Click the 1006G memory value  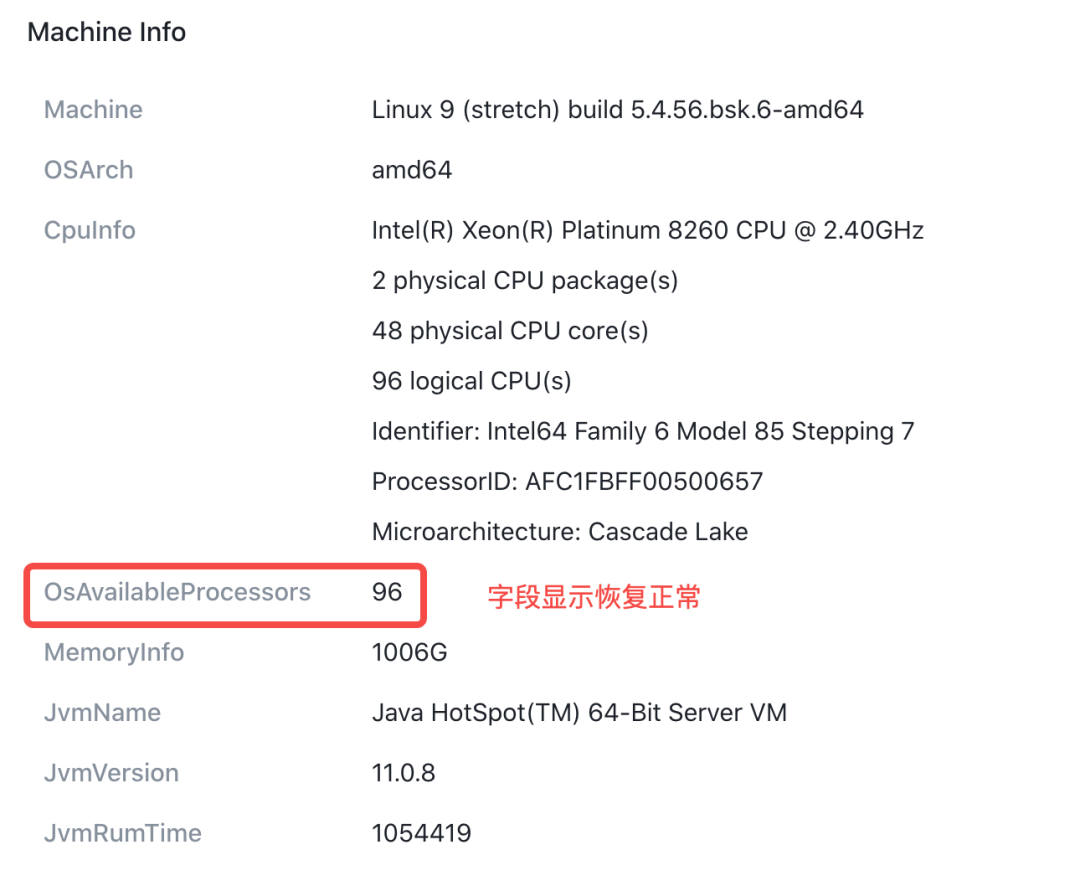409,653
